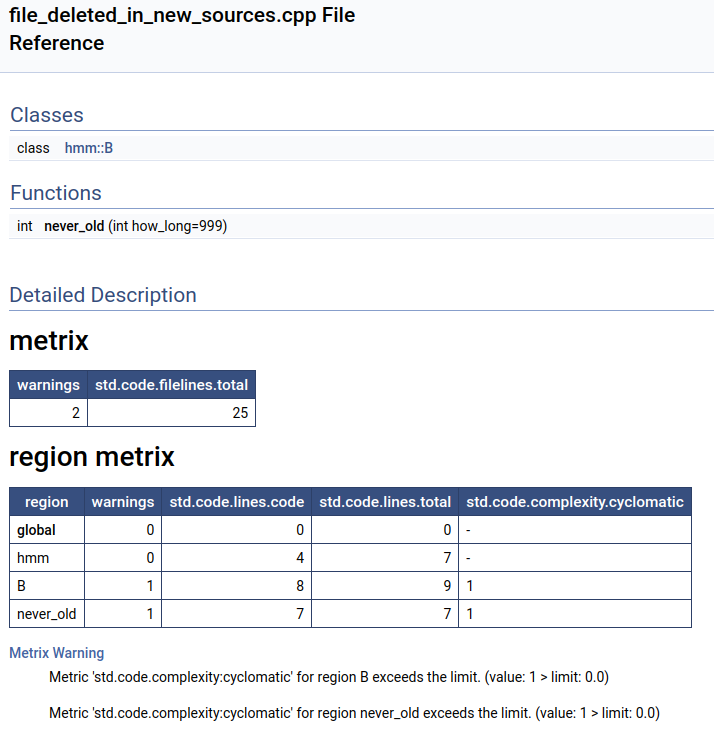Select the global row in the region table

(36, 529)
